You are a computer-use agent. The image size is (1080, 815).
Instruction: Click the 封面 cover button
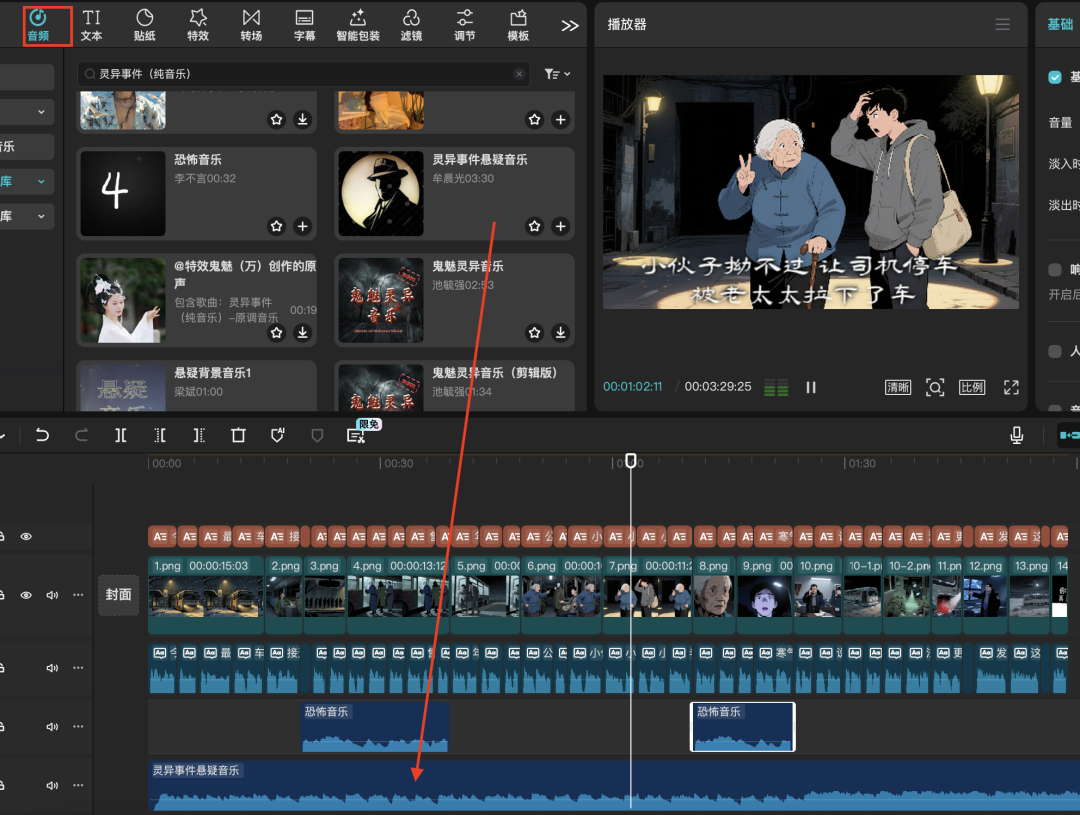coord(118,594)
